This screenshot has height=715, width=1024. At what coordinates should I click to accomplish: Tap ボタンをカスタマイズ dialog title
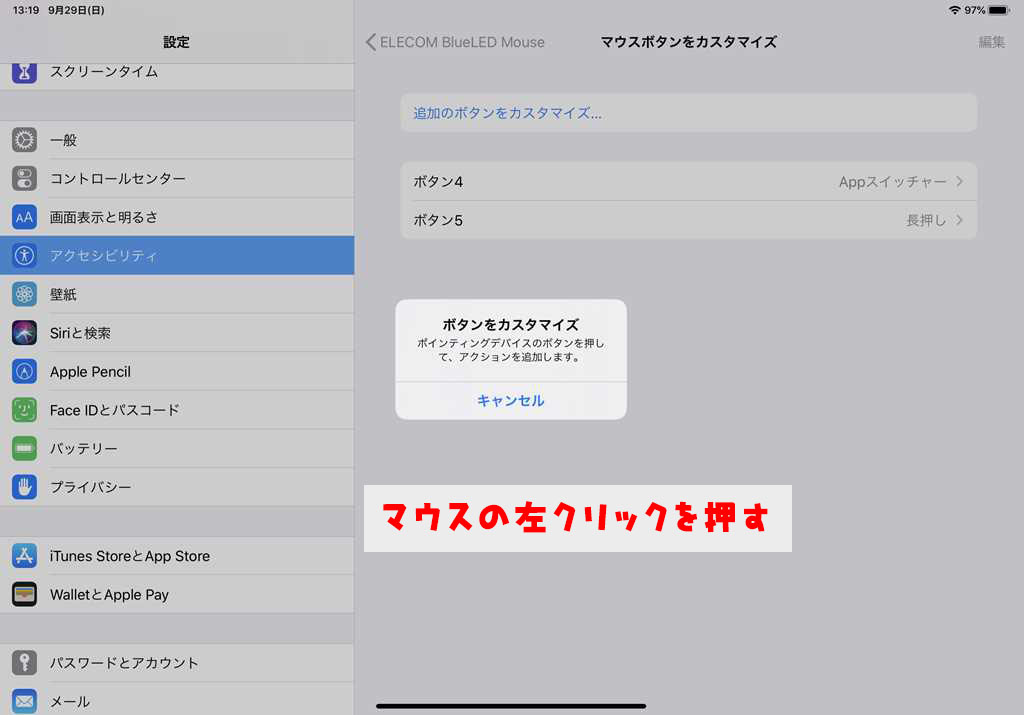[x=511, y=325]
